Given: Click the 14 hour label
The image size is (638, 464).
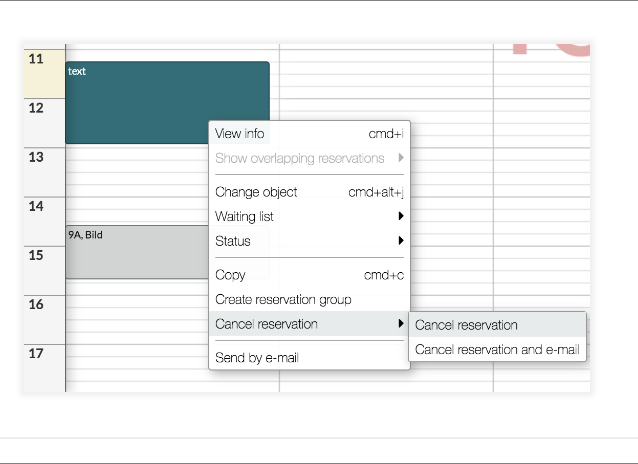Looking at the screenshot, I should coord(36,206).
